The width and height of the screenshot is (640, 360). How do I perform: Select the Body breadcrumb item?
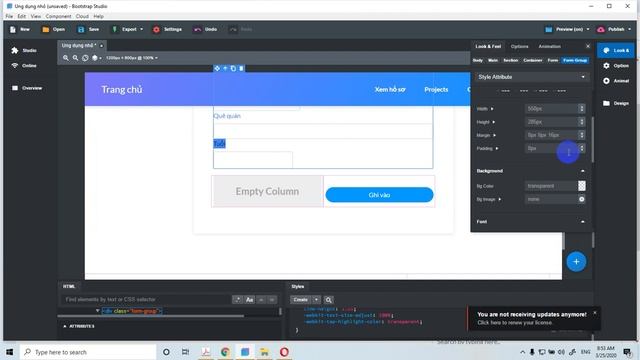point(478,60)
